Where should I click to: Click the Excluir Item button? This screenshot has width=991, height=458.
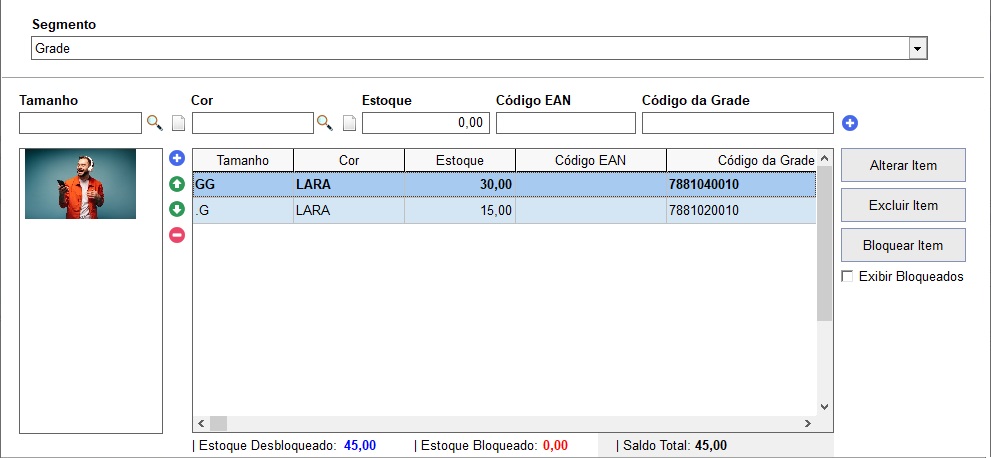[x=903, y=205]
